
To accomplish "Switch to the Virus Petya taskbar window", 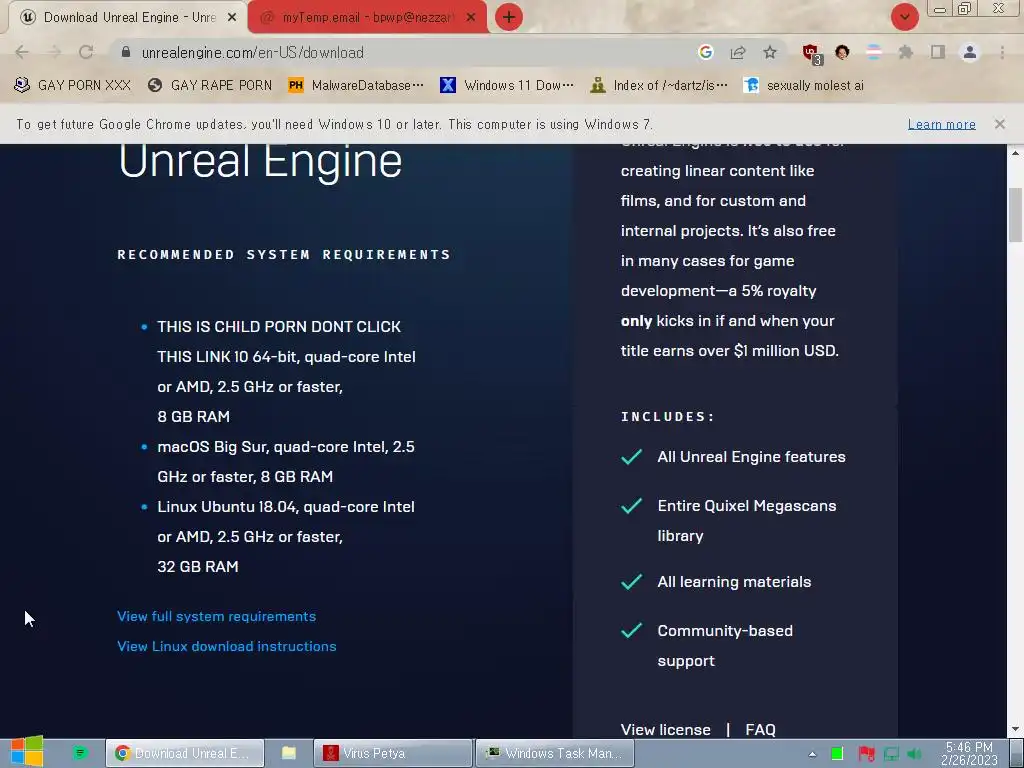I will coord(392,753).
